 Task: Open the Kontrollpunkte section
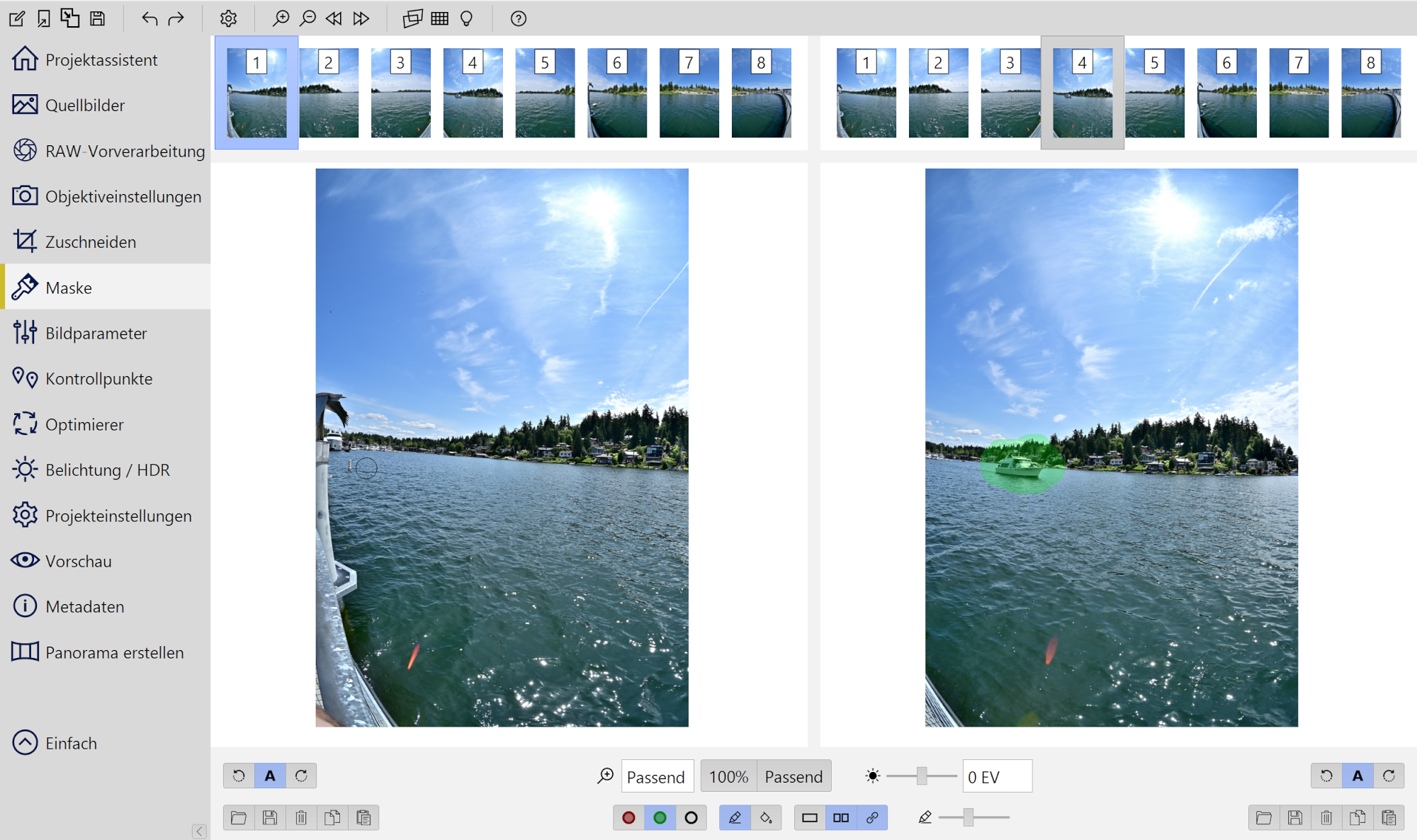[x=98, y=379]
